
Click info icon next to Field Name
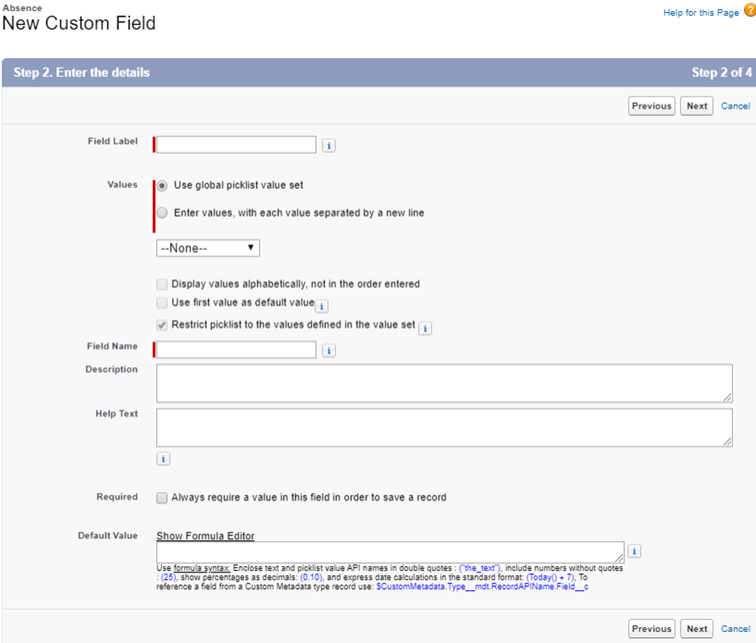(329, 351)
